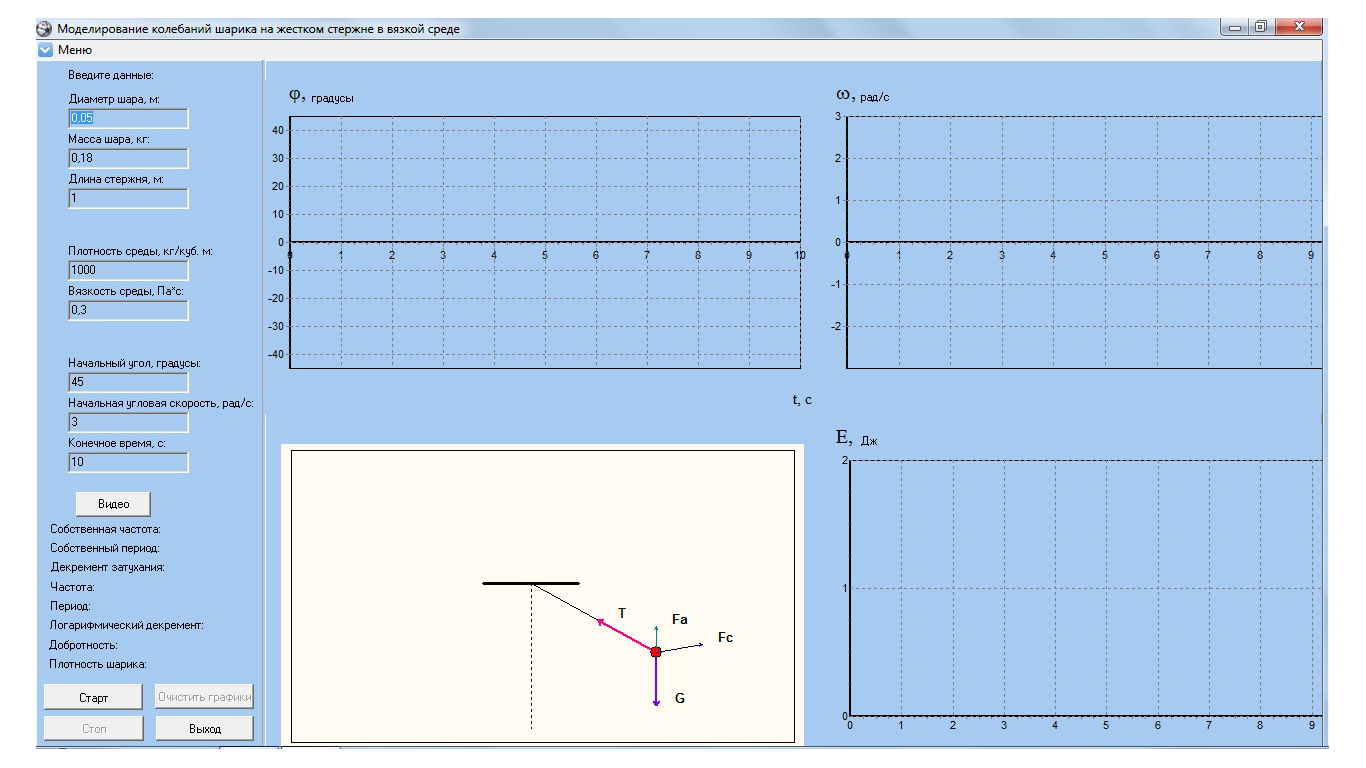
Task: Click the Плотность среды input field
Action: coord(128,270)
